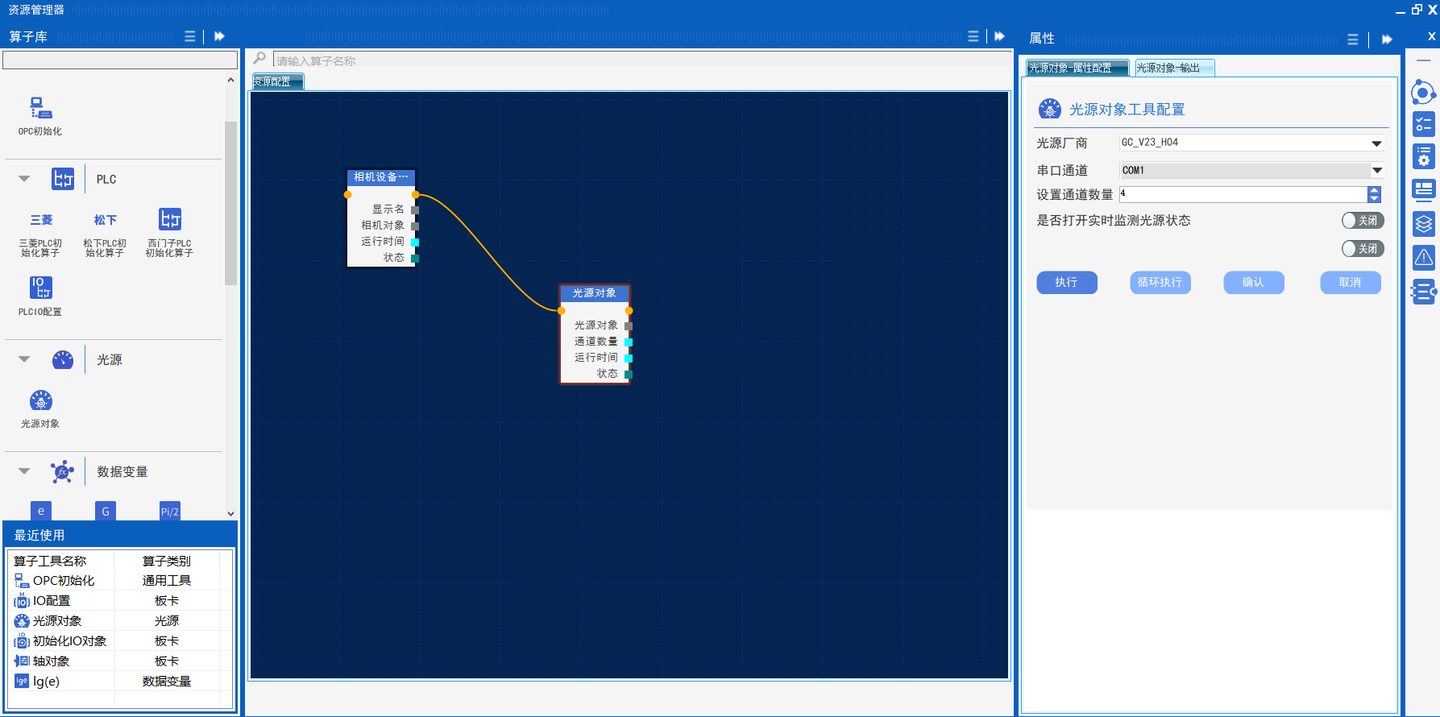Collapse the 光源 category
1440x717 pixels.
click(x=25, y=359)
